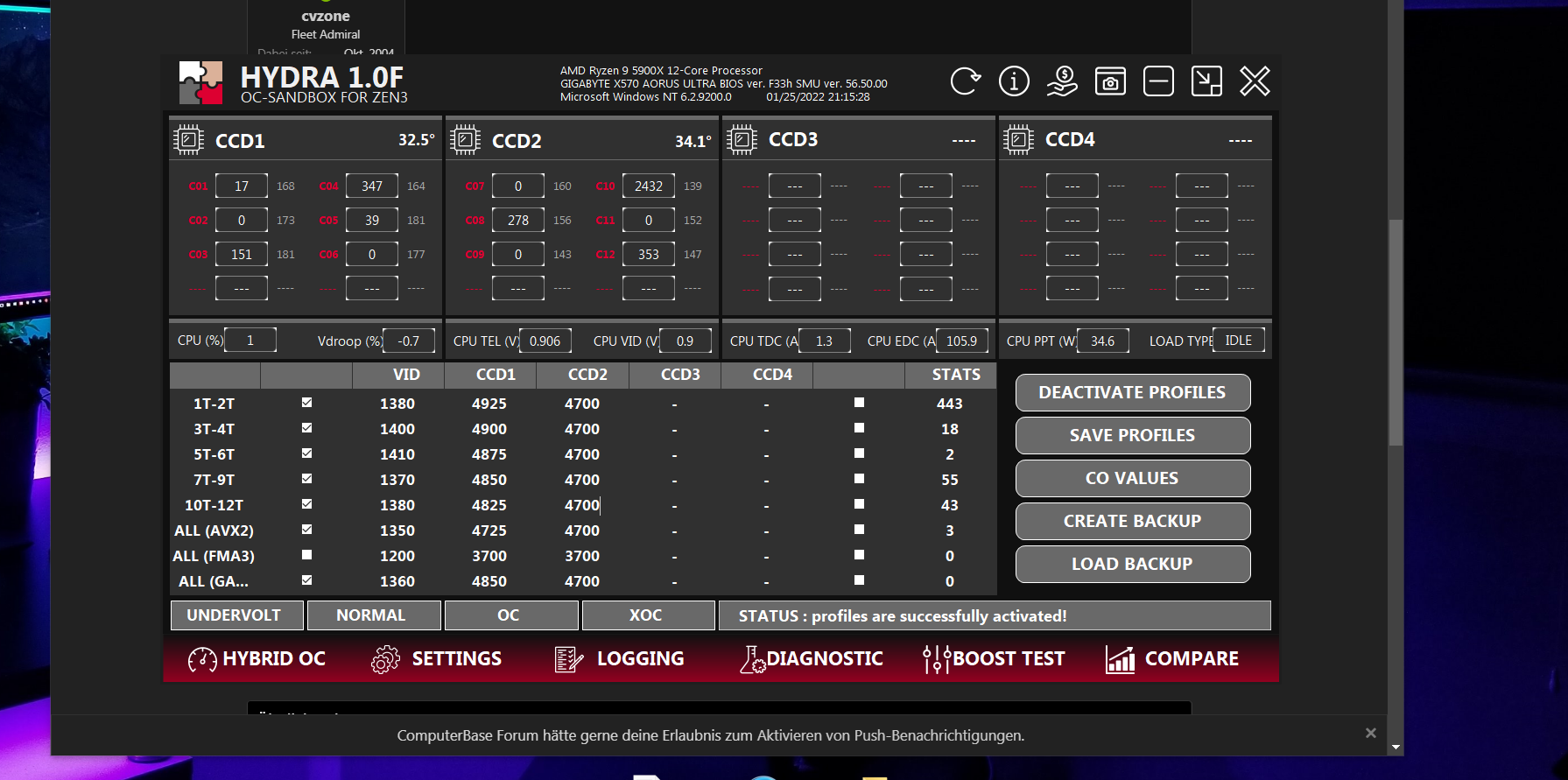Click the Settings gear icon

click(x=385, y=659)
